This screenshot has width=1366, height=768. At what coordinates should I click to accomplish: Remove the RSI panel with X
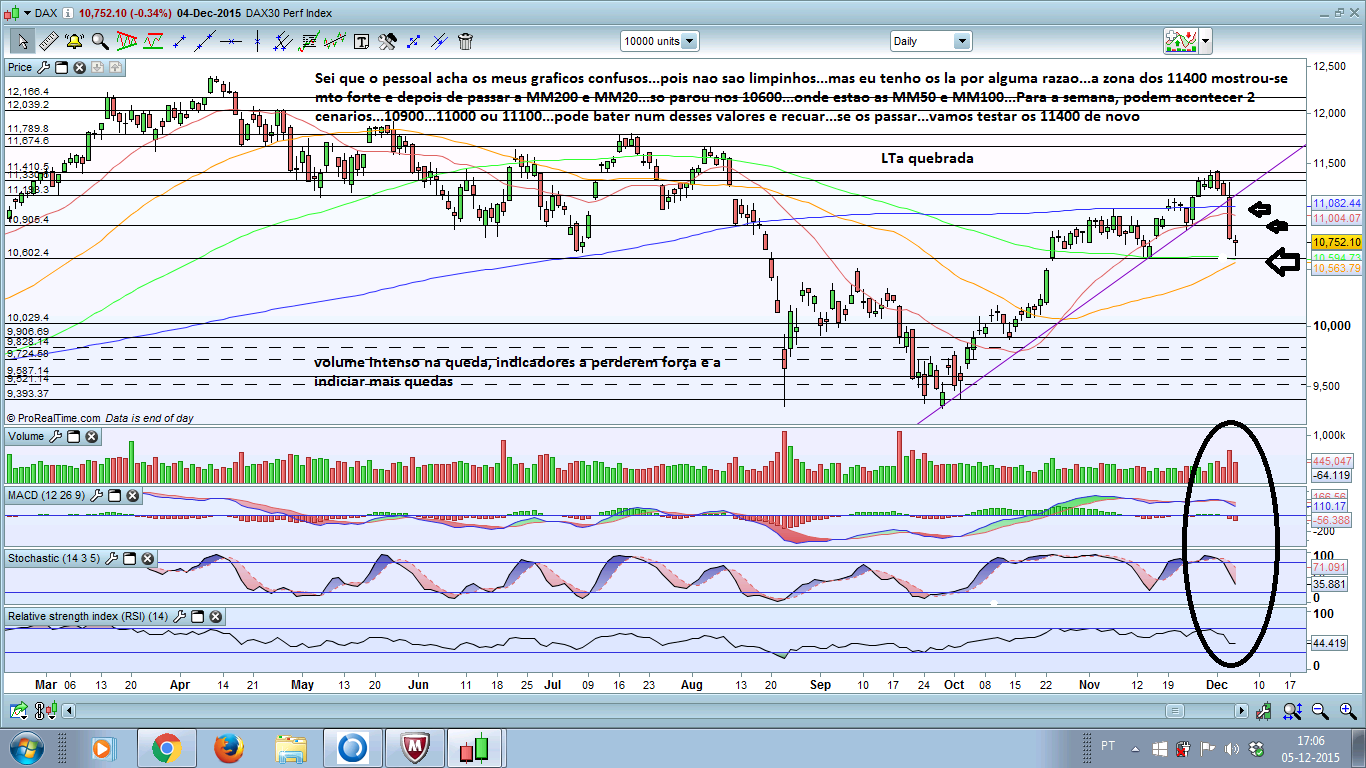pos(215,616)
